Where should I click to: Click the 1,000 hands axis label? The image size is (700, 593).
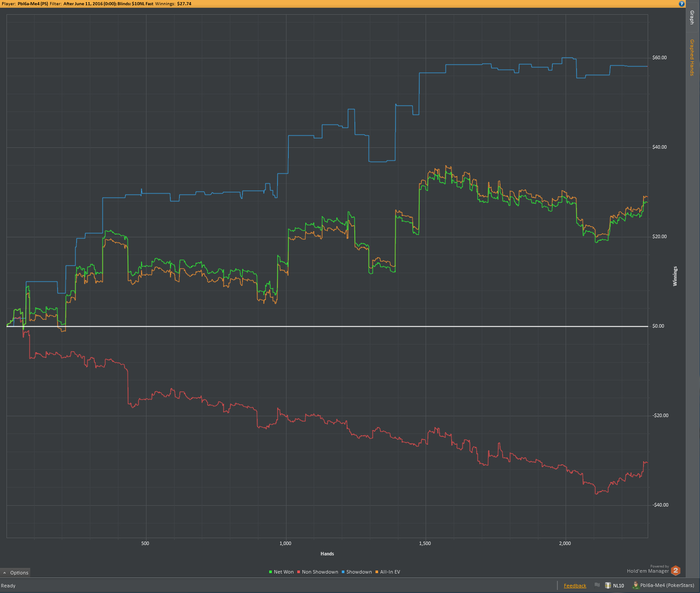(x=285, y=543)
